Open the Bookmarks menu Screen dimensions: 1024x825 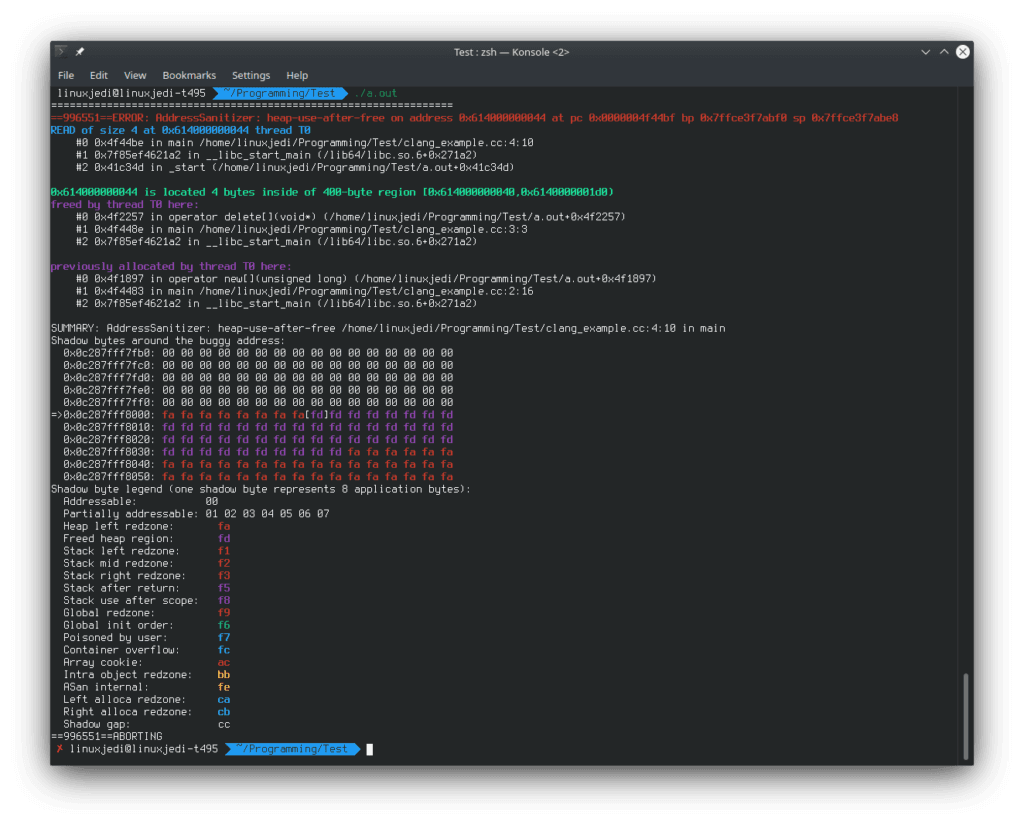coord(189,75)
